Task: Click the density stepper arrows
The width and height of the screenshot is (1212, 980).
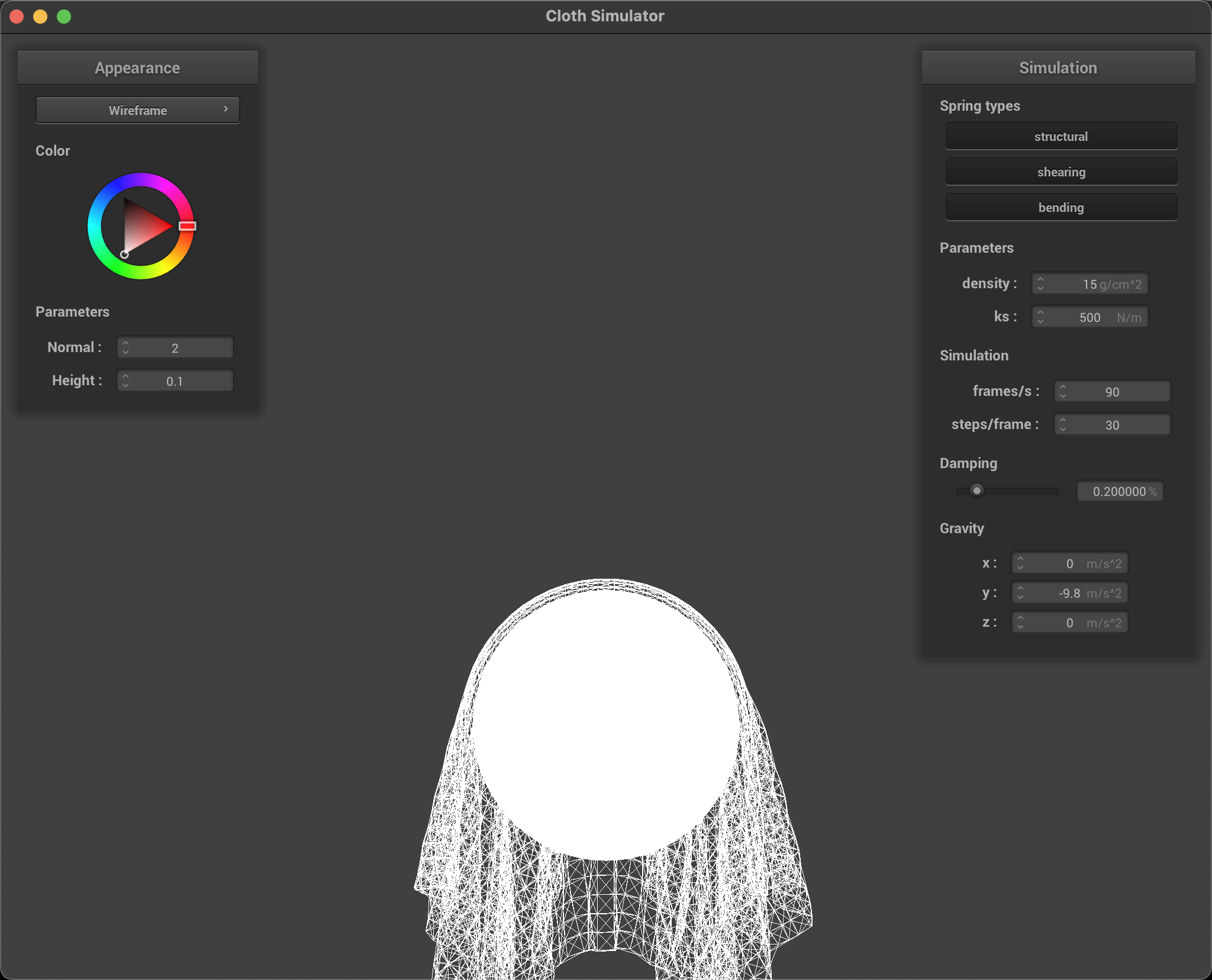Action: pos(1040,284)
